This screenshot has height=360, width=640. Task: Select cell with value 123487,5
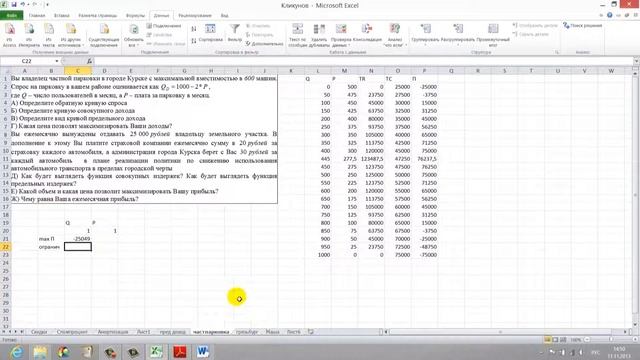[x=371, y=159]
